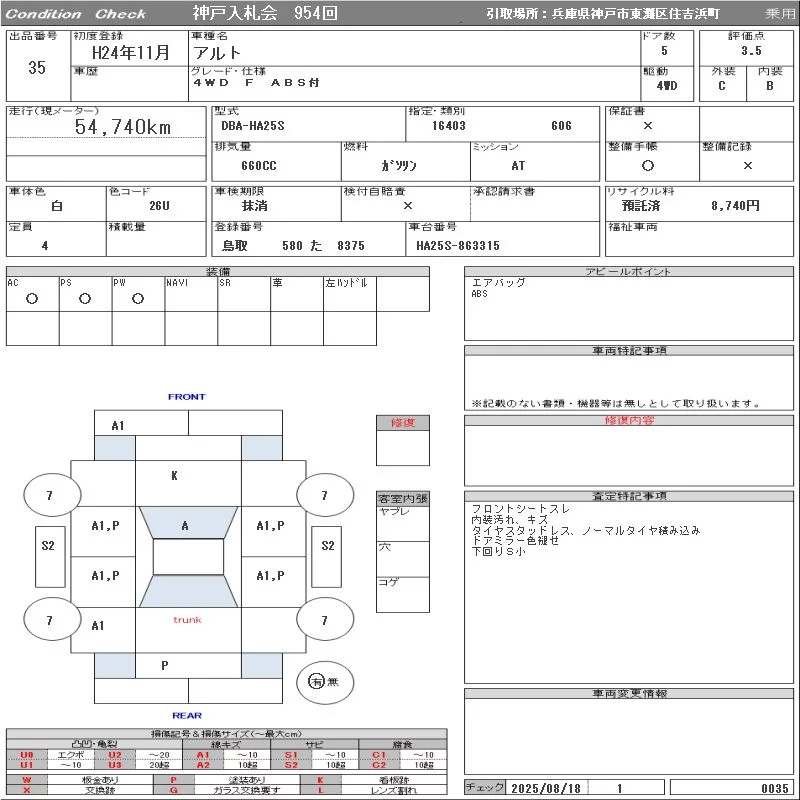Select the left side S2 rust box

(50, 557)
